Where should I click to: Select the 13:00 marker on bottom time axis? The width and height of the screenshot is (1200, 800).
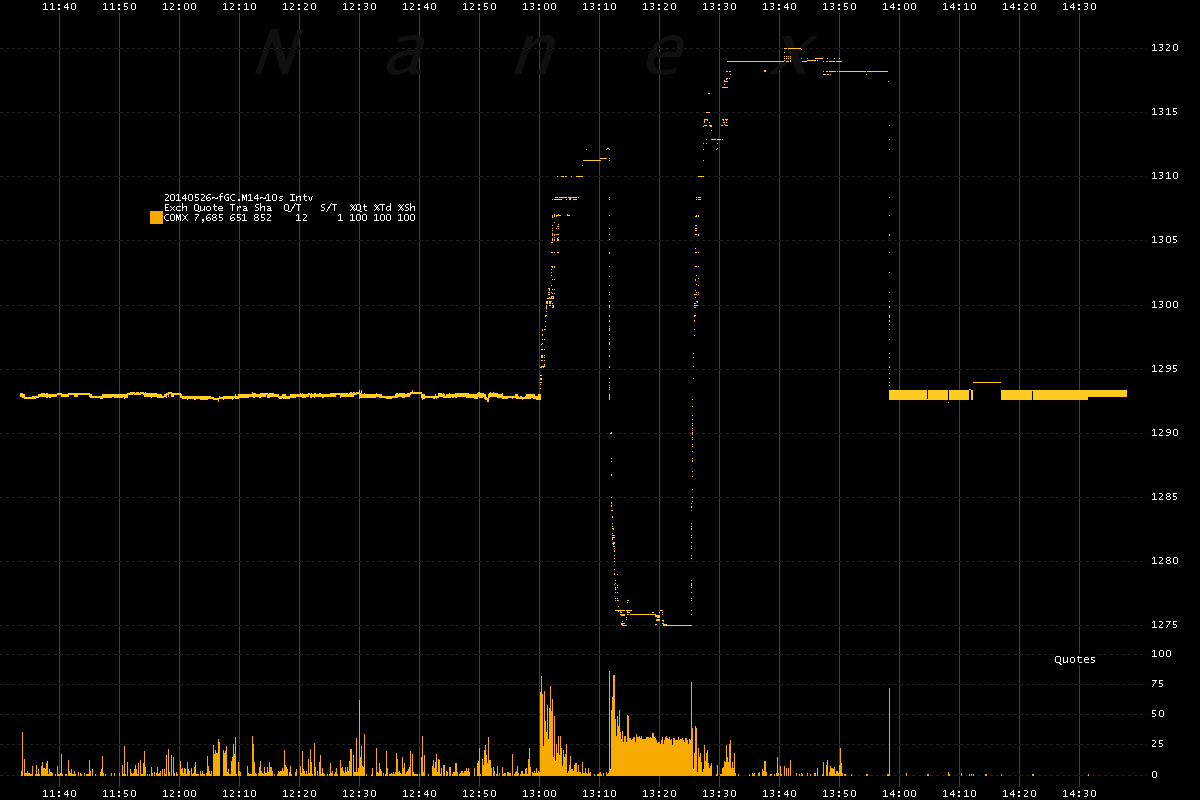click(x=540, y=793)
